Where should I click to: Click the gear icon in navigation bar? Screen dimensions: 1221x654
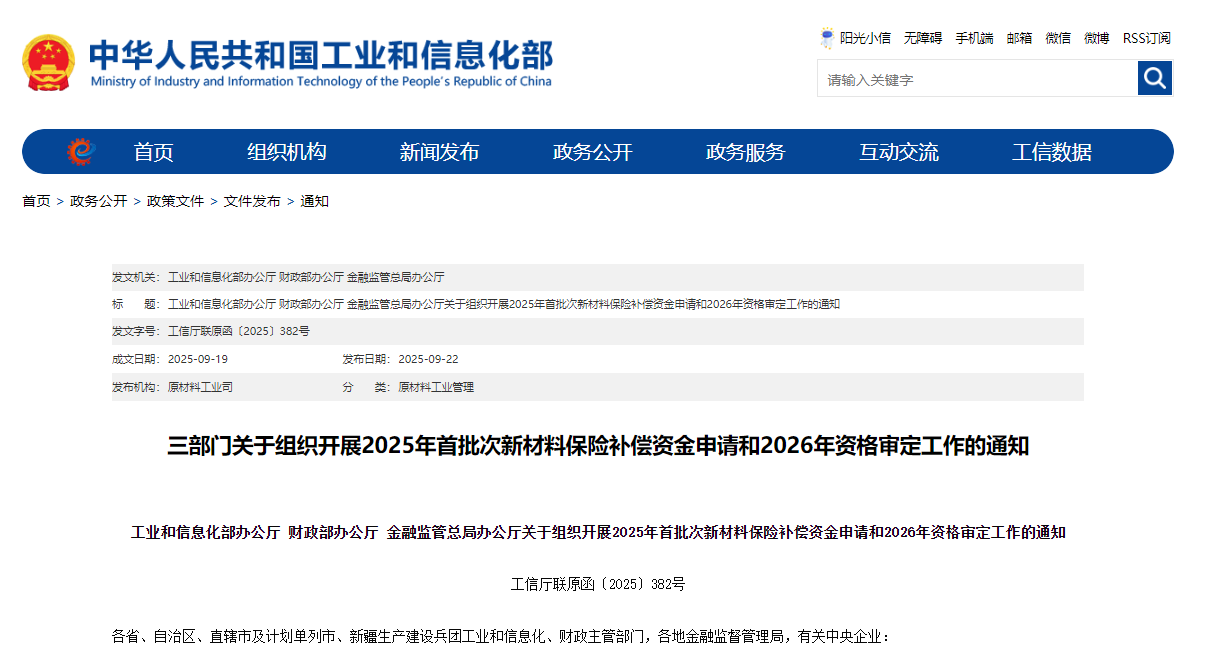click(81, 152)
